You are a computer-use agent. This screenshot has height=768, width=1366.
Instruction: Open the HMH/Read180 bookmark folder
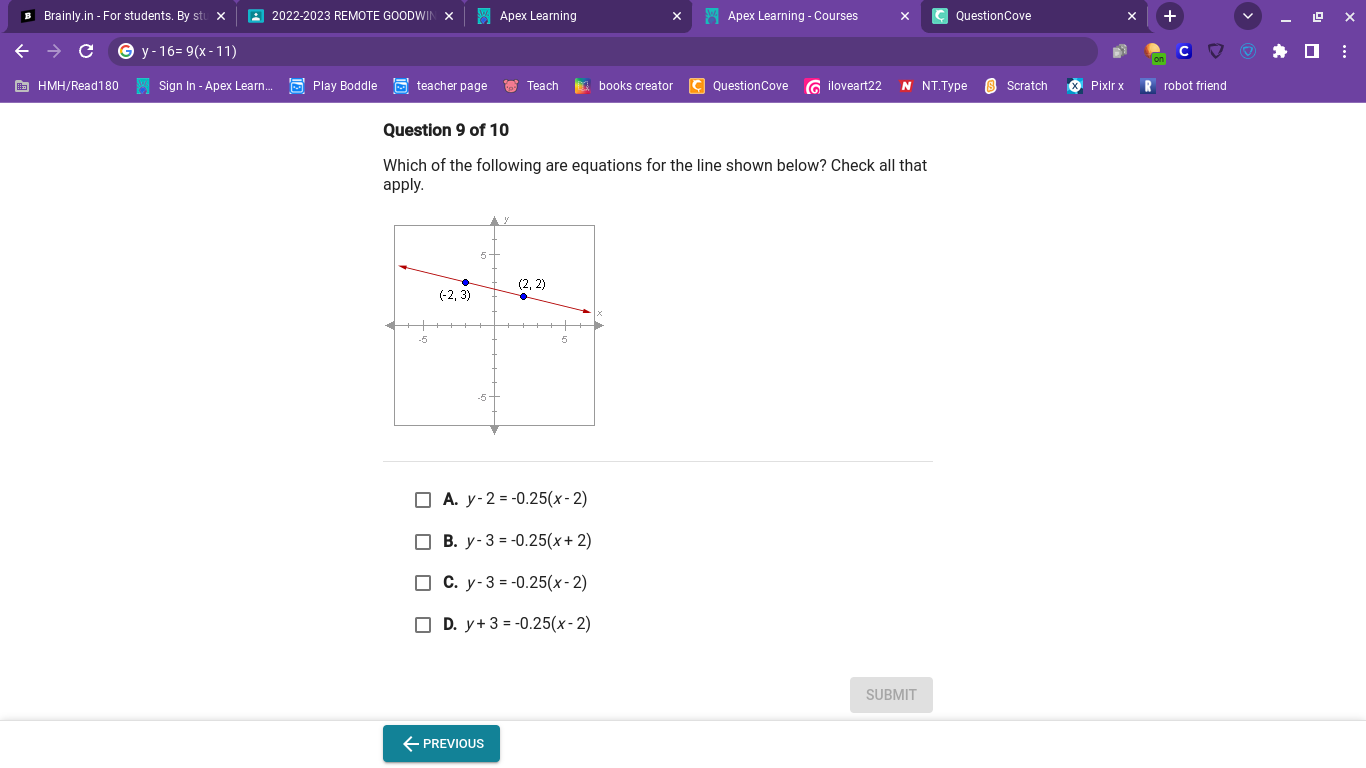67,86
